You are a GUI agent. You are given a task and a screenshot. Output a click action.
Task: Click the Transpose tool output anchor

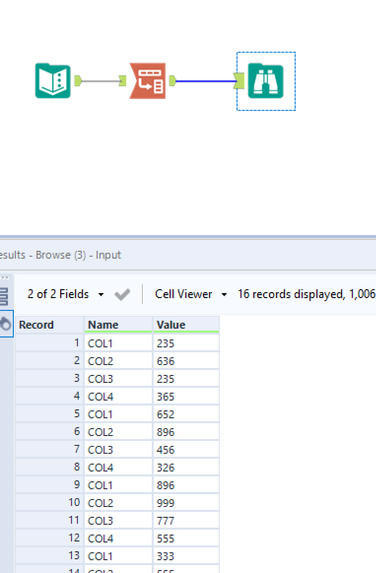click(173, 81)
